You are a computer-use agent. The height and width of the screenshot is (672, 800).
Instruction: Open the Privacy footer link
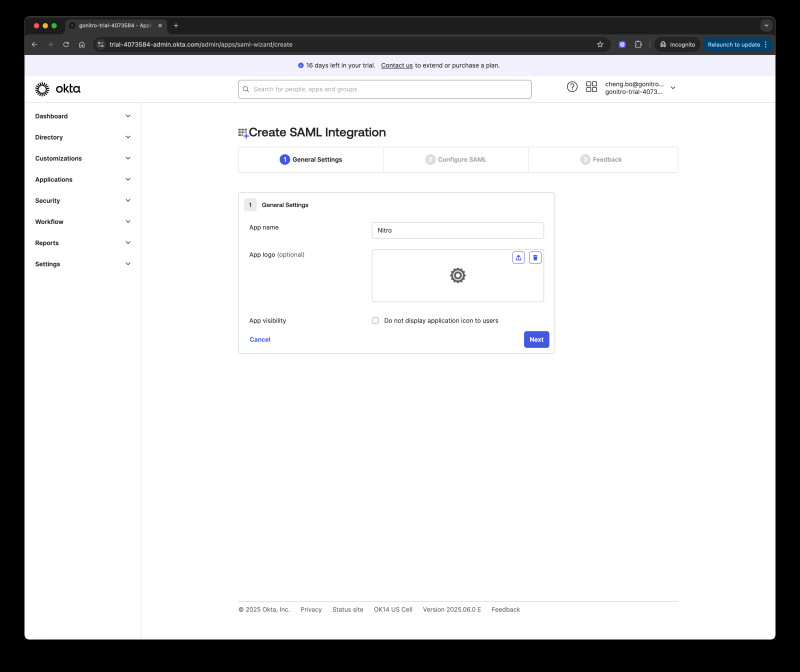click(311, 609)
